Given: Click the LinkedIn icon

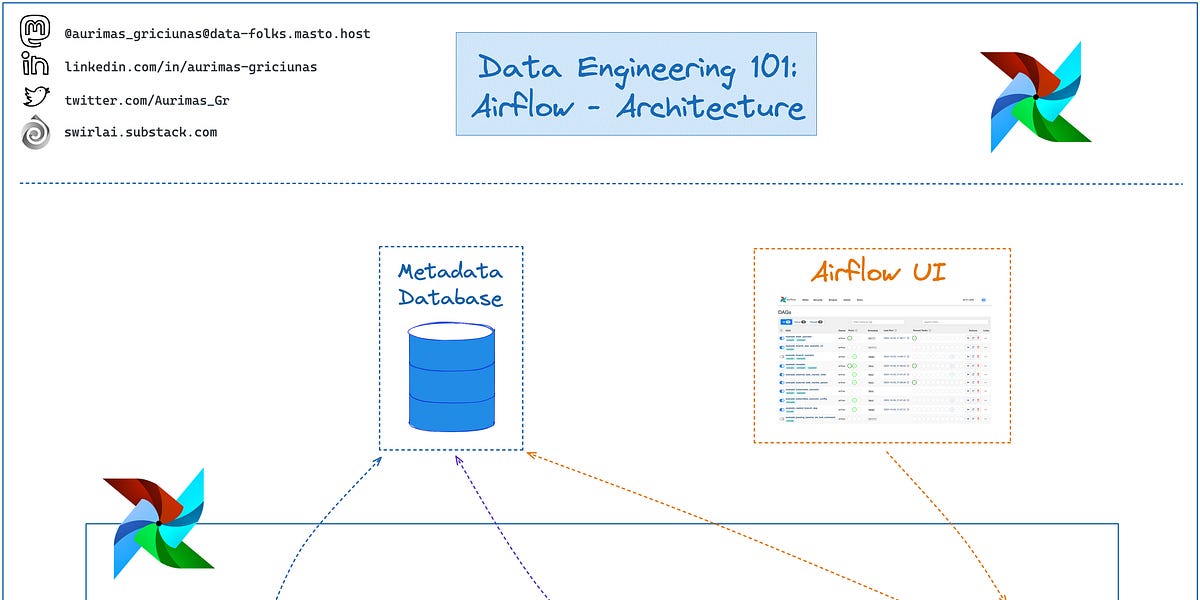Looking at the screenshot, I should [x=35, y=62].
